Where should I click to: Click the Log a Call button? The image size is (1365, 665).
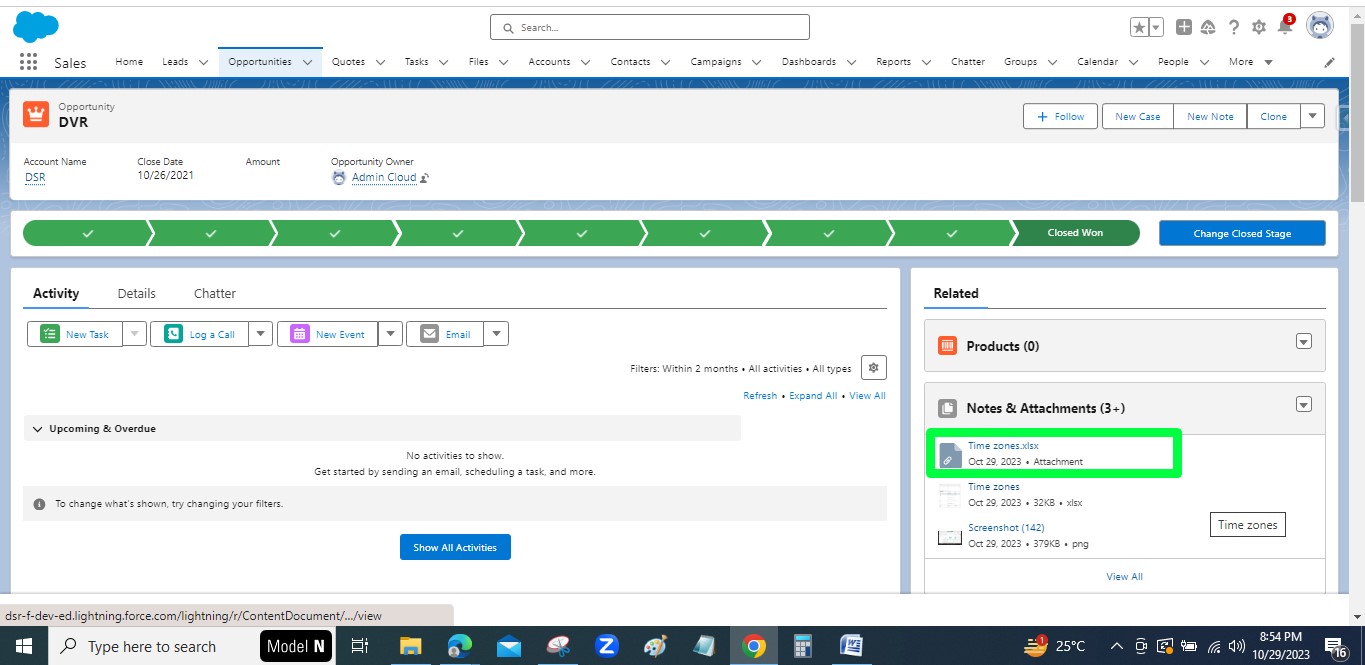tap(199, 334)
